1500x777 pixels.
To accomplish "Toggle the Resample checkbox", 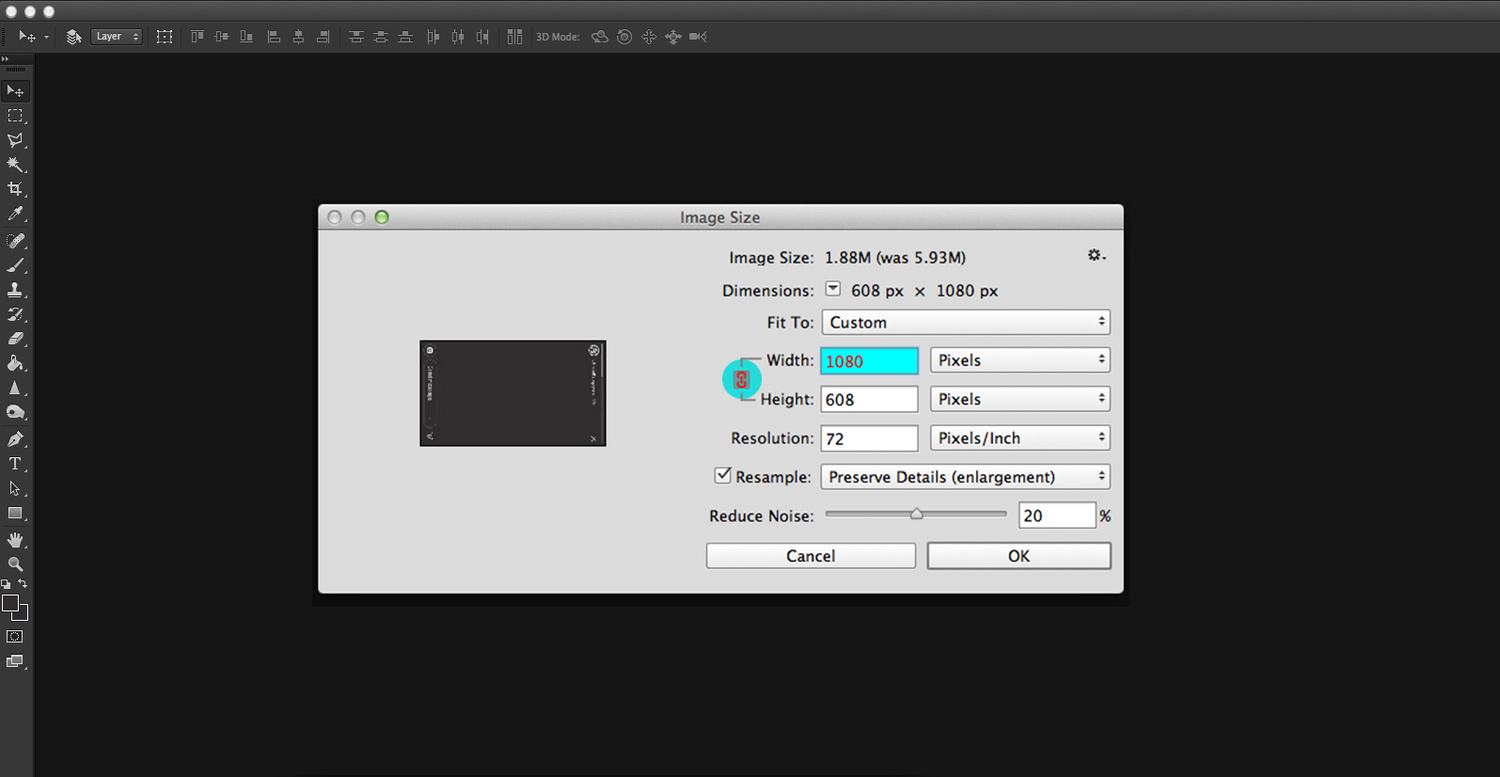I will (x=723, y=476).
